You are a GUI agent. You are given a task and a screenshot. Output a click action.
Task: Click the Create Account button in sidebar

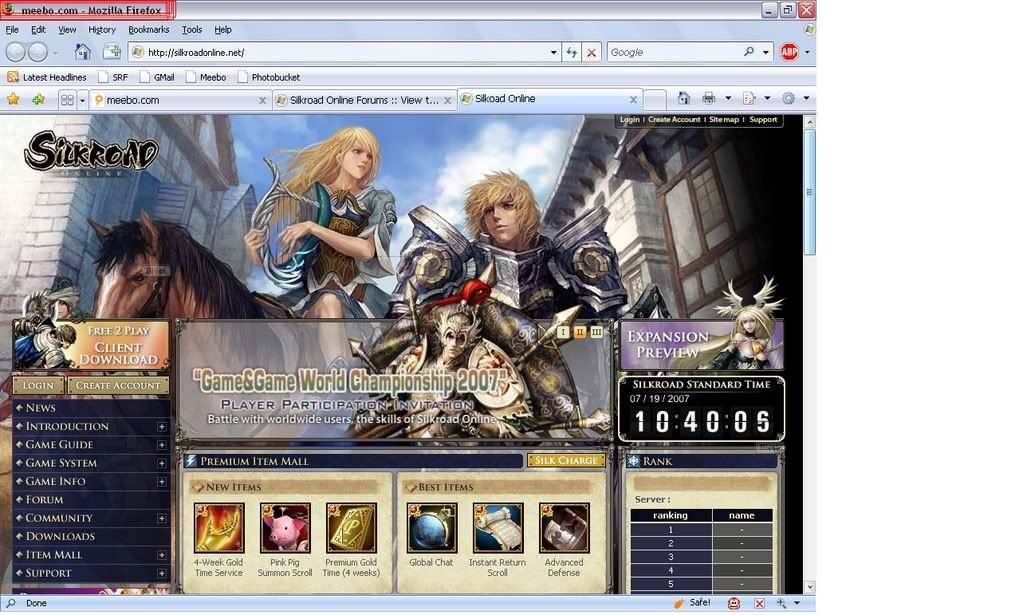point(119,385)
